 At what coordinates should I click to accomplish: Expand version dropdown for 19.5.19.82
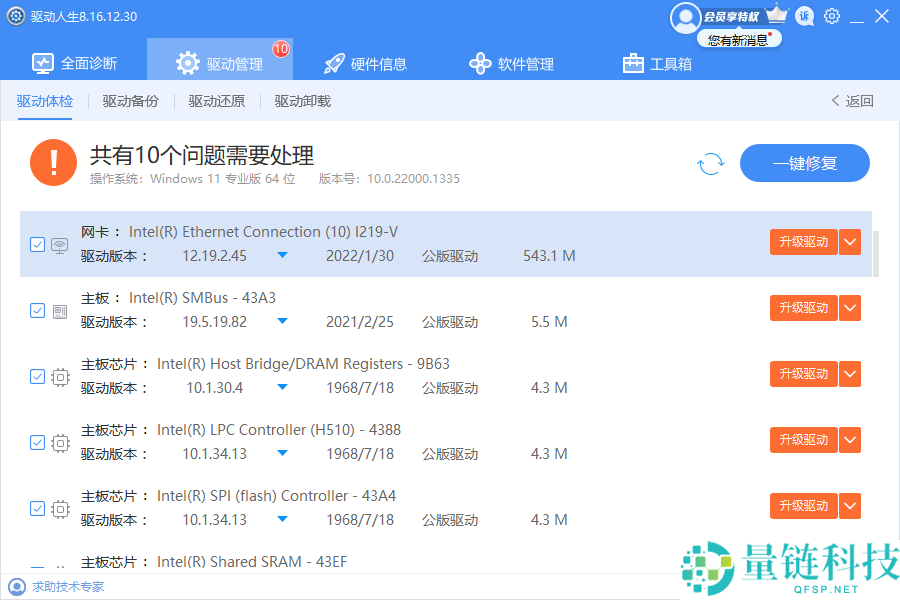[282, 321]
